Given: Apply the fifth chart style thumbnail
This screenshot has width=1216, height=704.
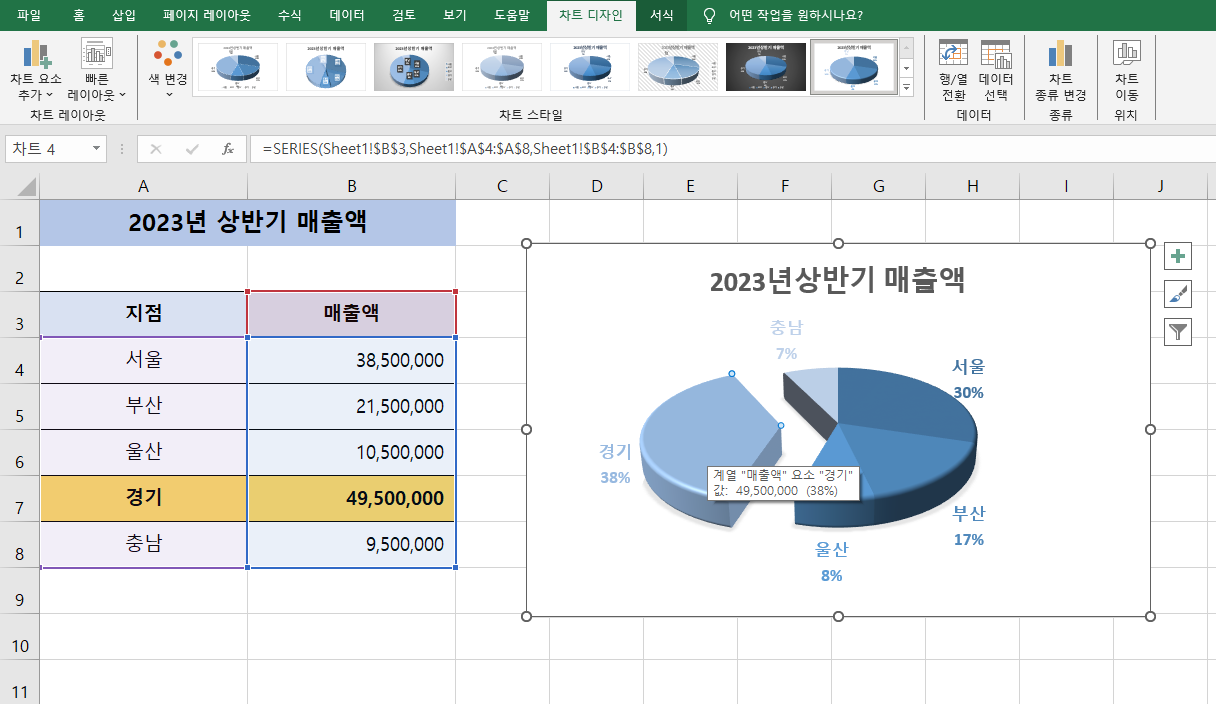Looking at the screenshot, I should coord(590,67).
